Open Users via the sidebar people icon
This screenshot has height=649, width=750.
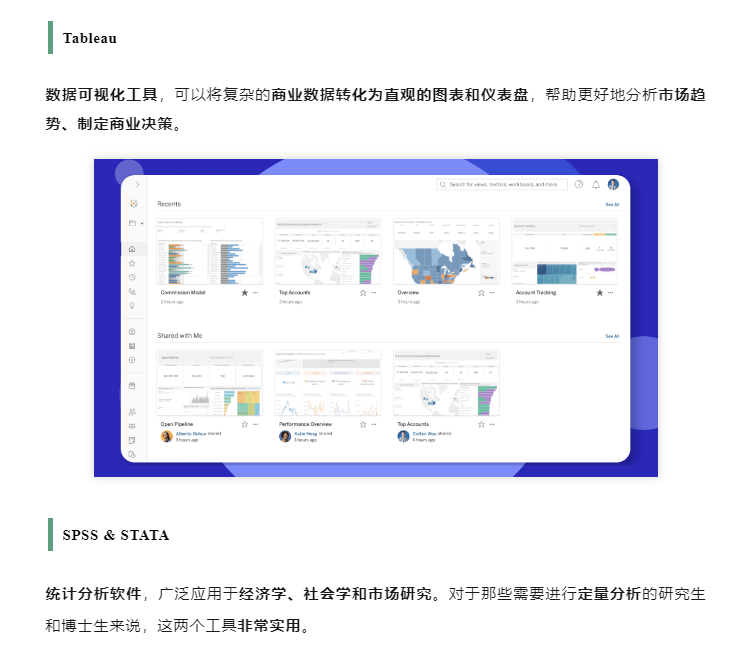click(x=132, y=412)
